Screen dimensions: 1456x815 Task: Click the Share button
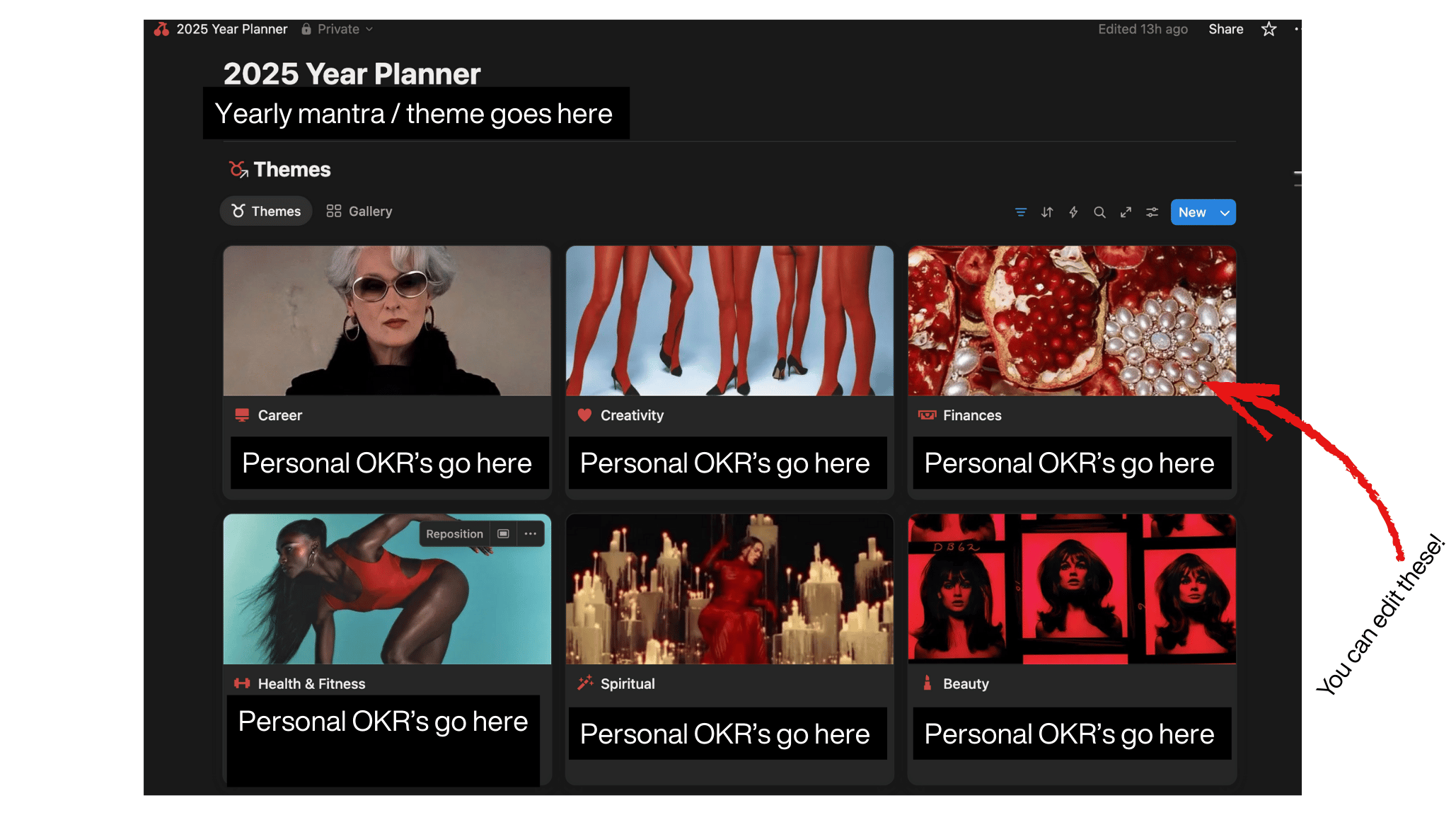click(x=1225, y=29)
